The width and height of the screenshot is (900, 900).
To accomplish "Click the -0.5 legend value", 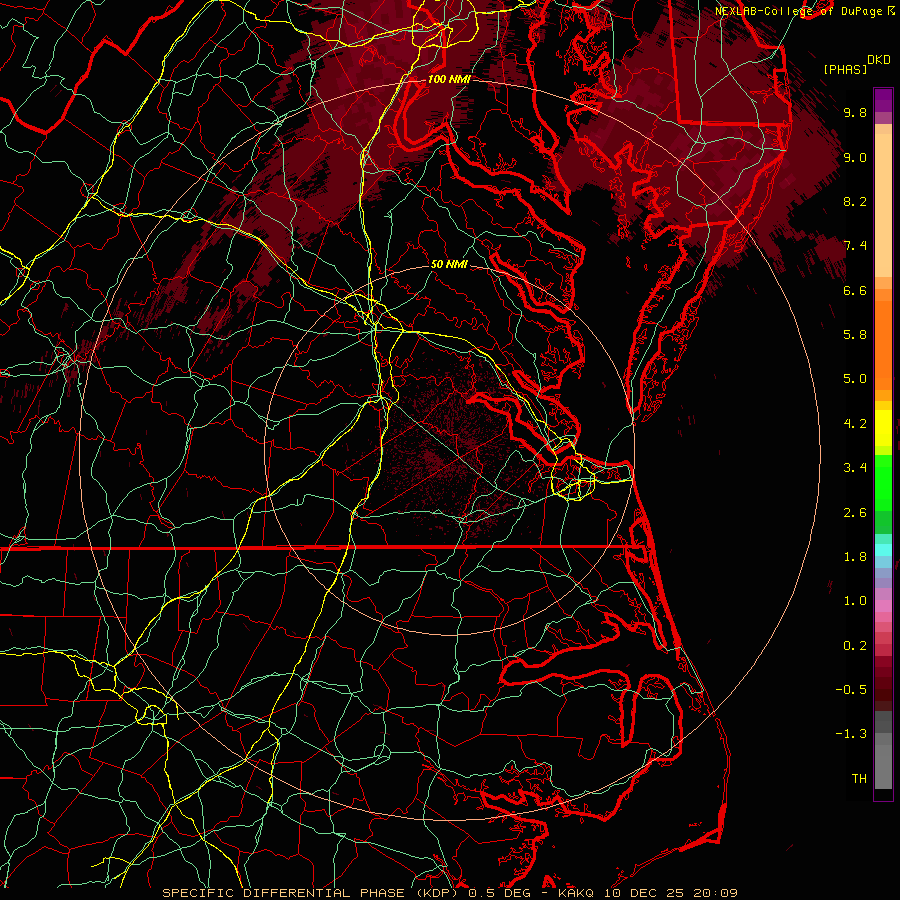I will (851, 690).
